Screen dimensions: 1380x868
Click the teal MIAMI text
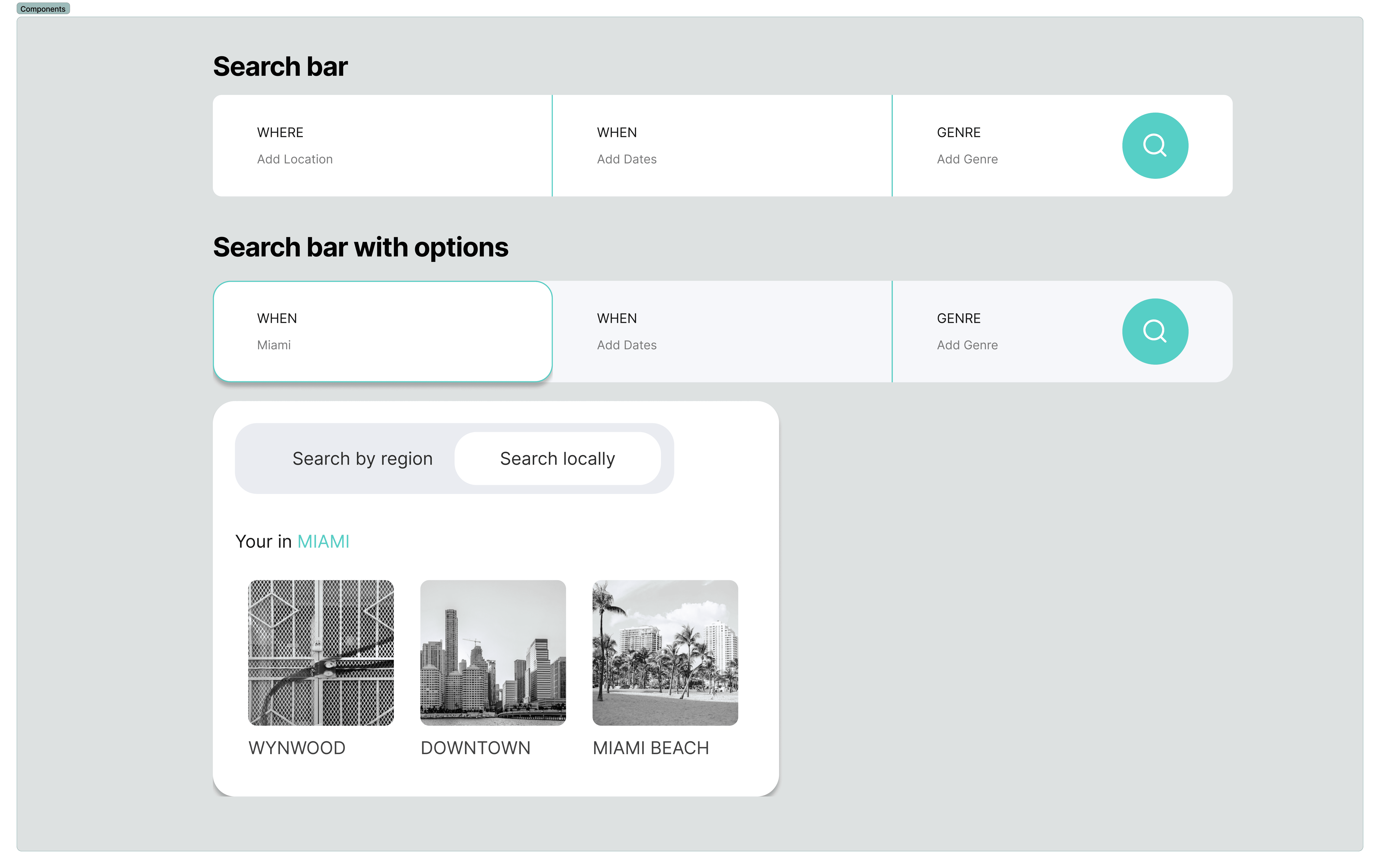click(323, 541)
